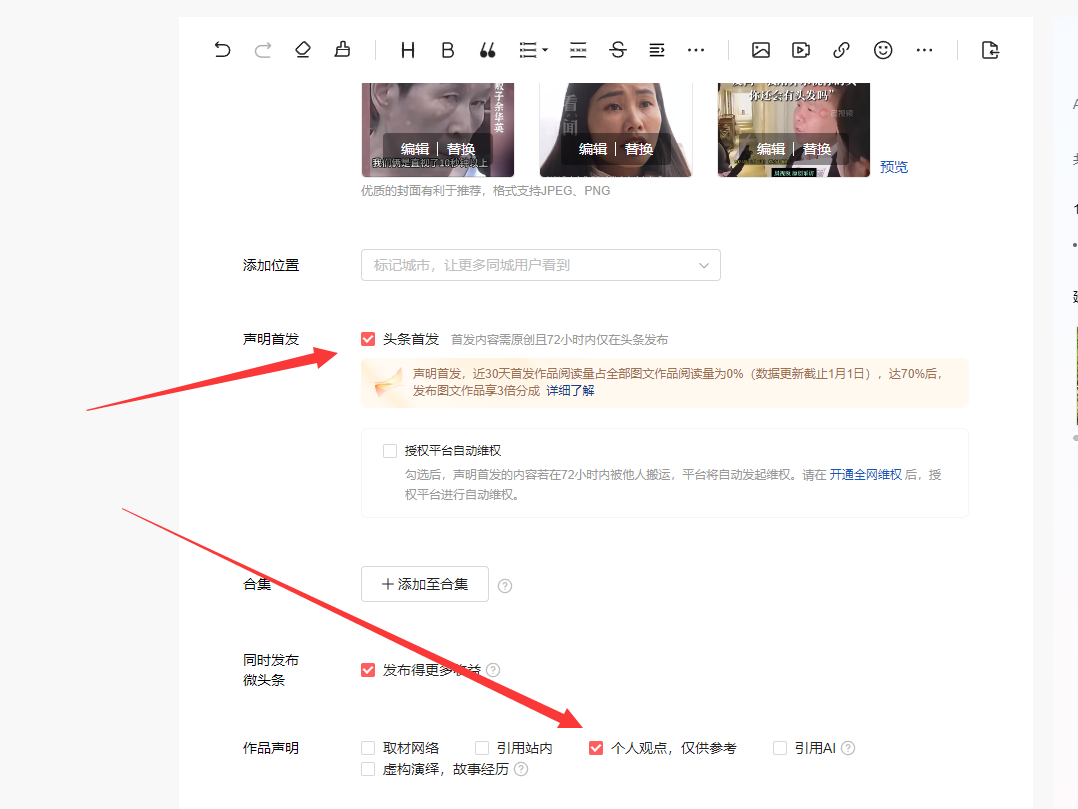The image size is (1078, 809).
Task: Click 编辑 on third cover image
Action: (x=771, y=149)
